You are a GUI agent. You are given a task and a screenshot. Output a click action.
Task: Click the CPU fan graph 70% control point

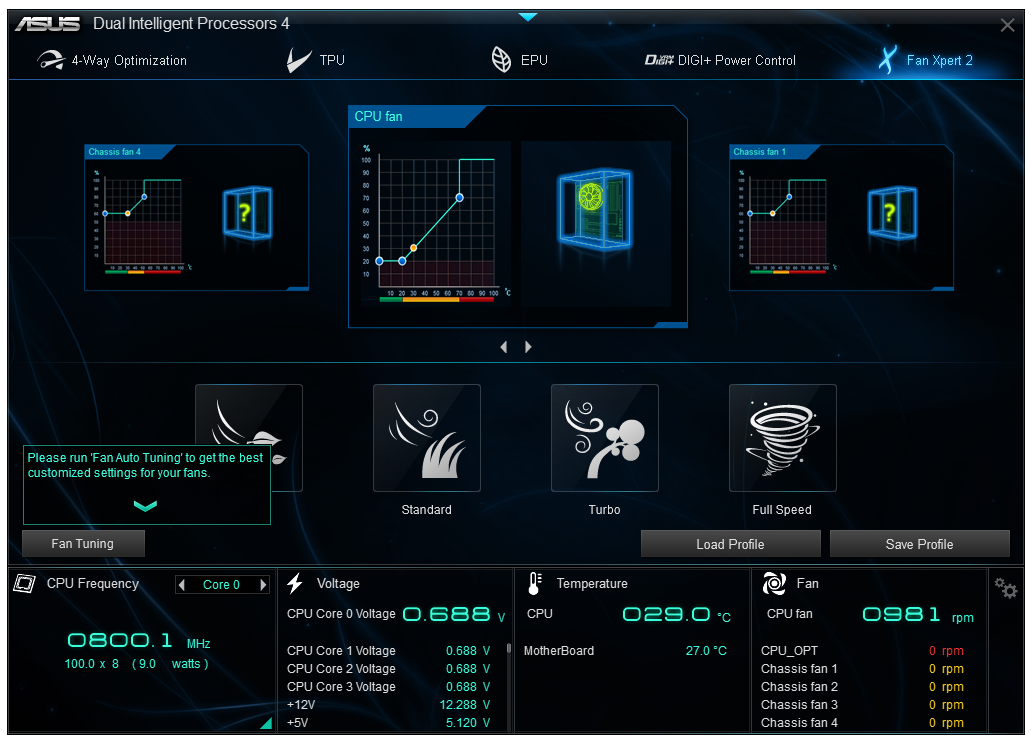460,197
